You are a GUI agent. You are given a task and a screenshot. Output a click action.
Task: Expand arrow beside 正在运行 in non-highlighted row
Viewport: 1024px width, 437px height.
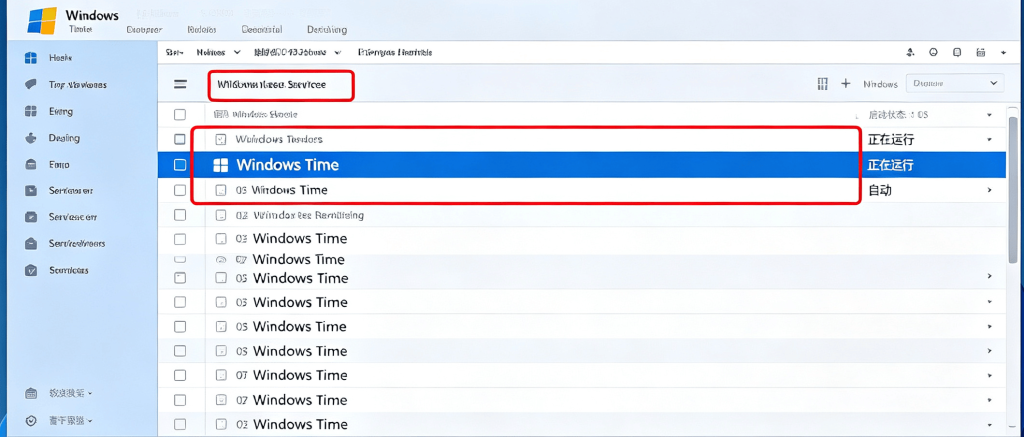coord(989,140)
